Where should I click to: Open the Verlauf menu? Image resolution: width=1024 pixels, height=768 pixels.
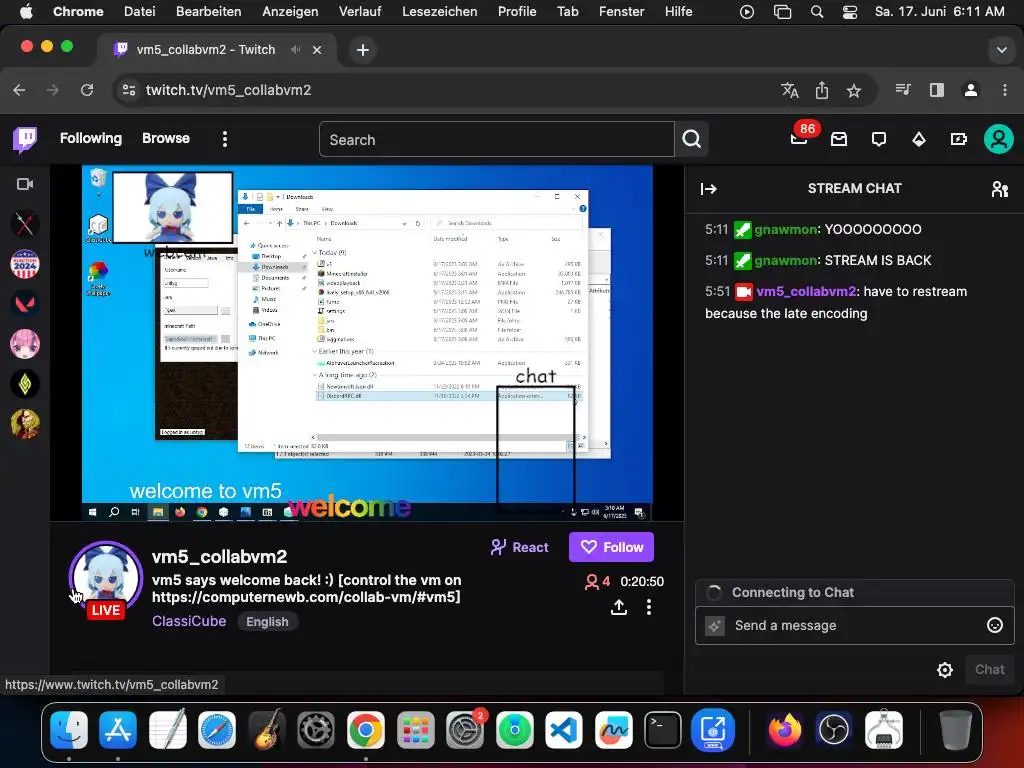(x=360, y=11)
